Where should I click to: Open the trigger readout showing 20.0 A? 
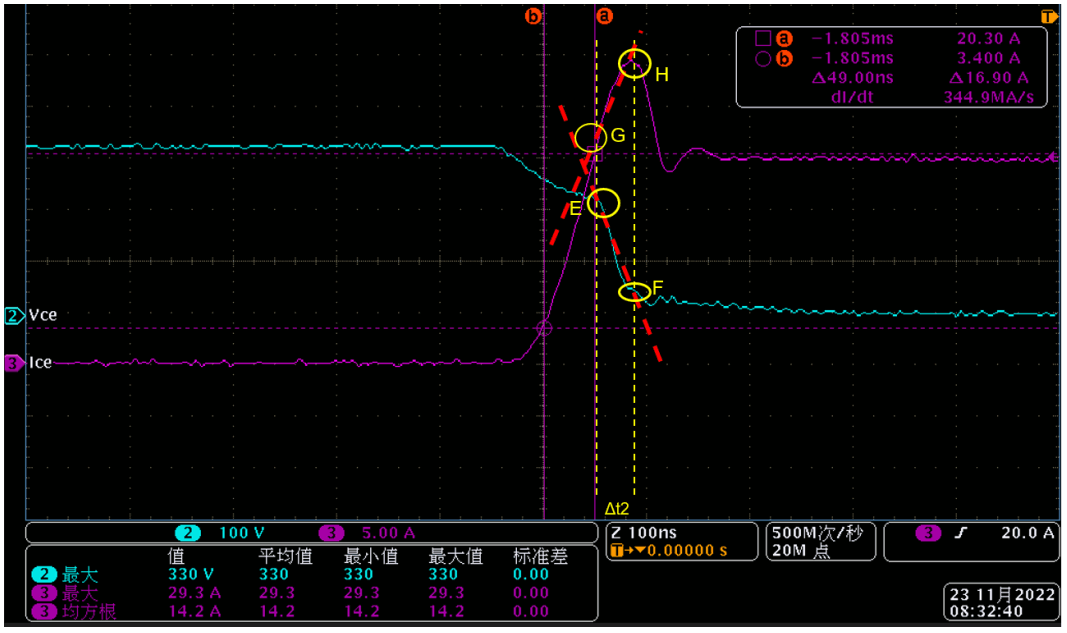click(x=971, y=542)
